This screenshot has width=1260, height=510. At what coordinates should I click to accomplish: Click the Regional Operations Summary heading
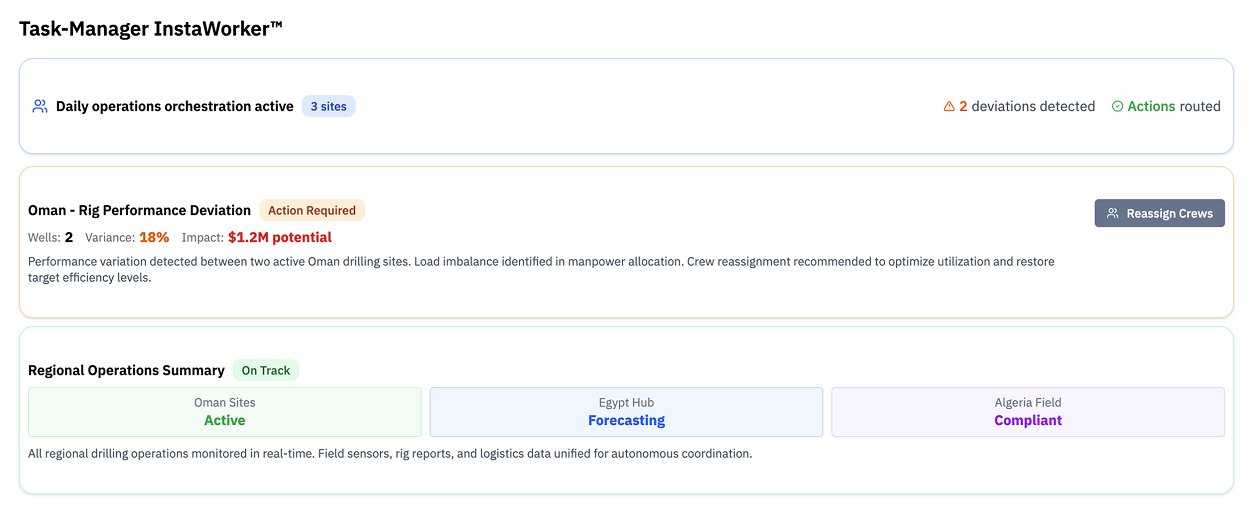pyautogui.click(x=126, y=370)
